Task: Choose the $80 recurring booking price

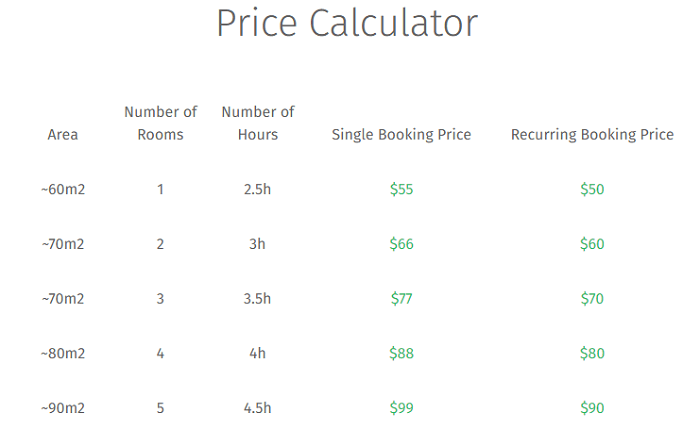Action: click(592, 353)
